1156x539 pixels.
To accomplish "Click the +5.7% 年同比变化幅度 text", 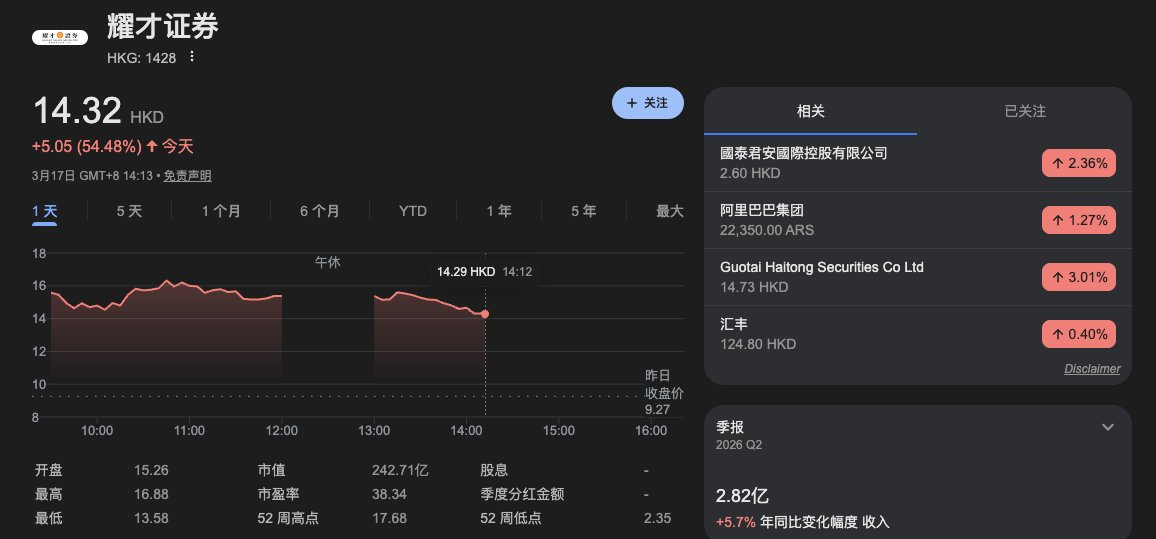I will pos(802,522).
